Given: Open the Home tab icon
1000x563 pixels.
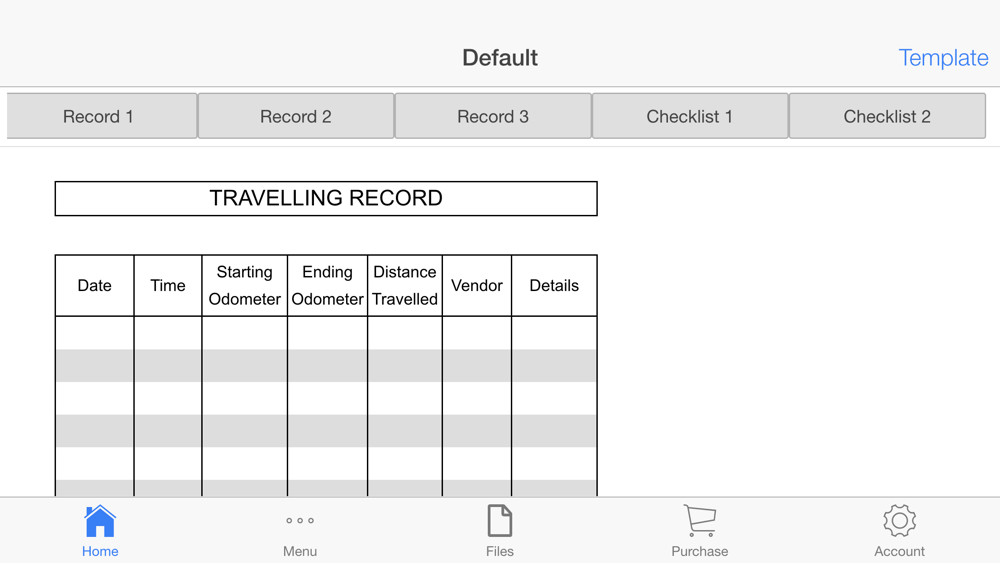Looking at the screenshot, I should coord(100,521).
